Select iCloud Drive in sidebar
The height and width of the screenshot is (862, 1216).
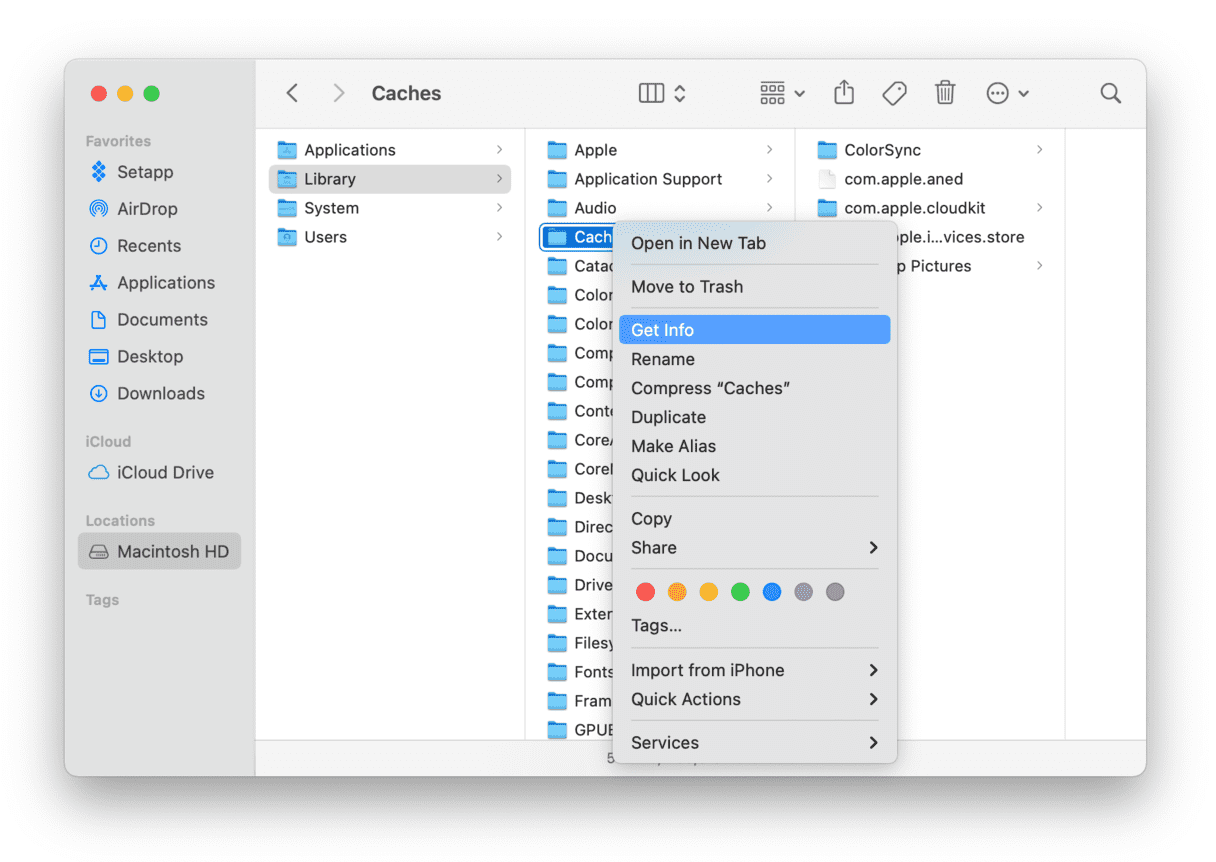(165, 473)
